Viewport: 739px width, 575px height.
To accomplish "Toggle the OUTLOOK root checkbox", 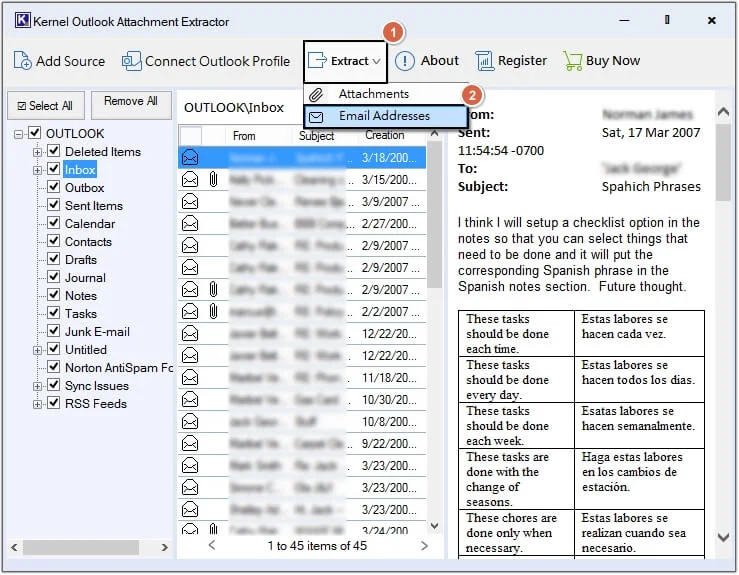I will (34, 133).
